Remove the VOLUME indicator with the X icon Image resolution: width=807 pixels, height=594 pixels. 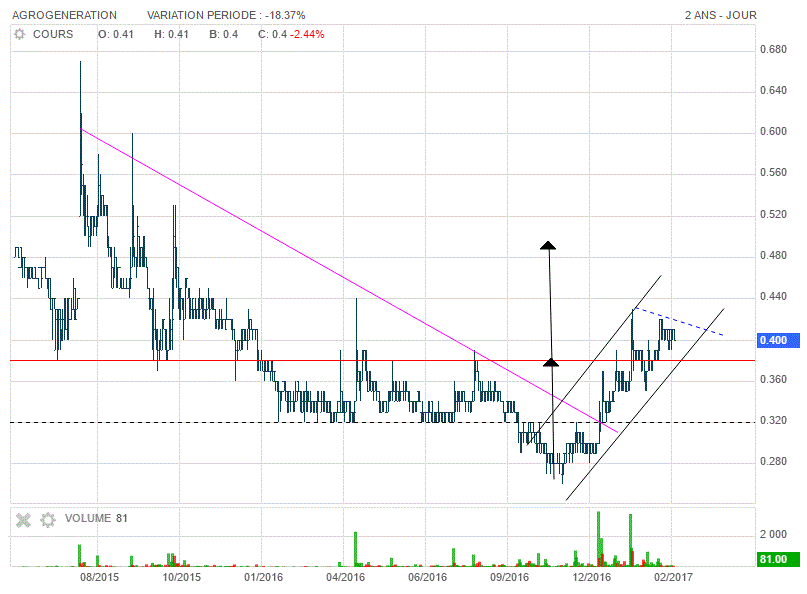click(x=23, y=520)
